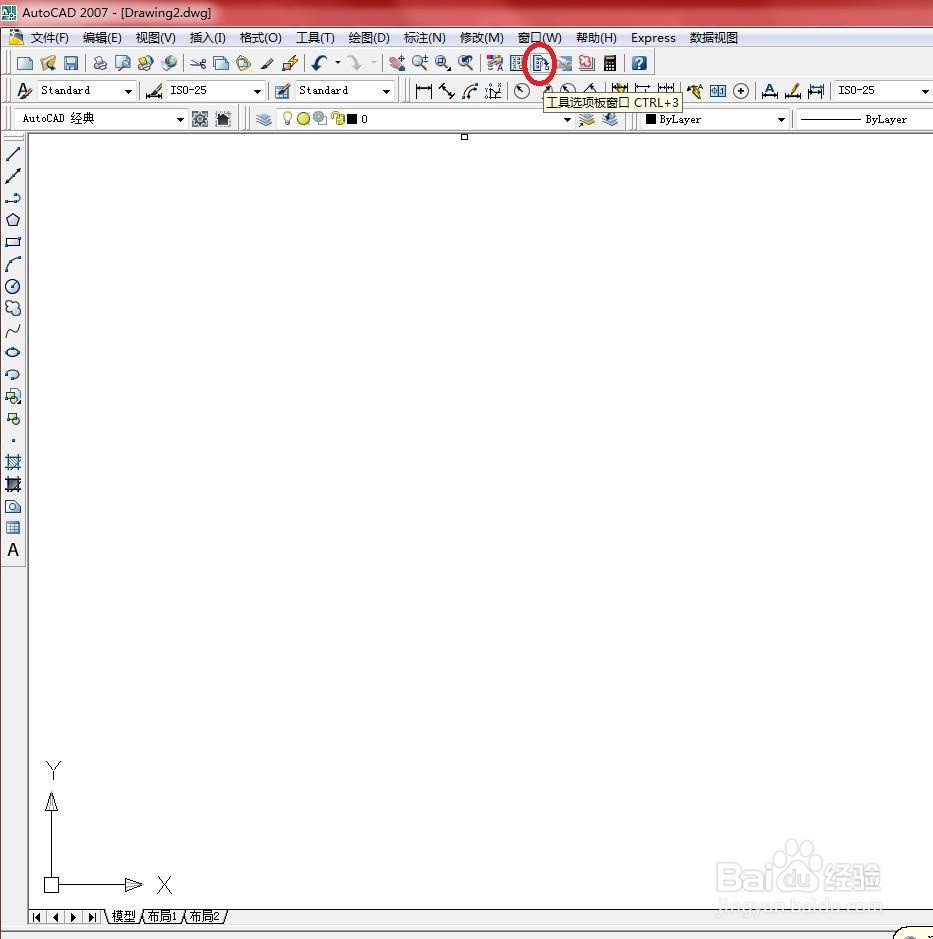Toggle layer 0 lock padlock icon
Image resolution: width=933 pixels, height=939 pixels.
(x=338, y=119)
